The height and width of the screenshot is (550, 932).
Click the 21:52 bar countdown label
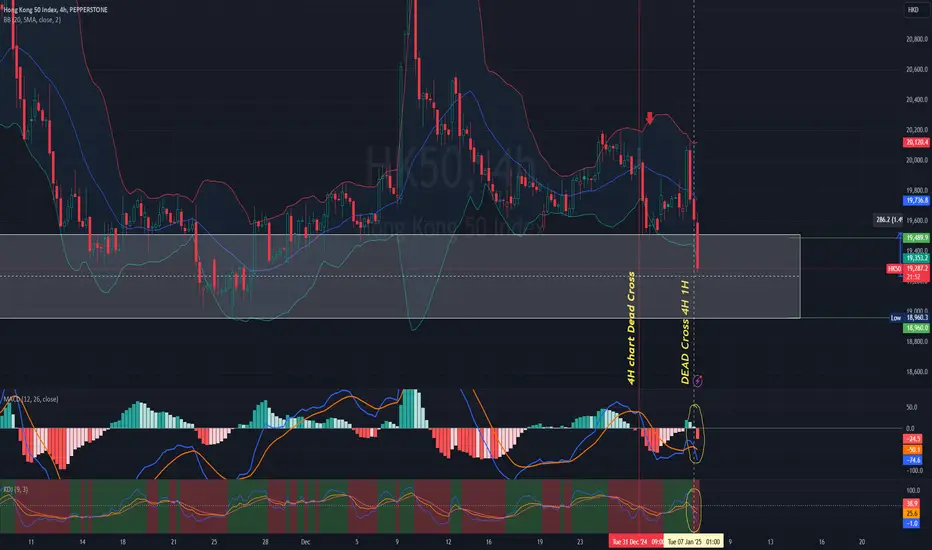(x=916, y=277)
